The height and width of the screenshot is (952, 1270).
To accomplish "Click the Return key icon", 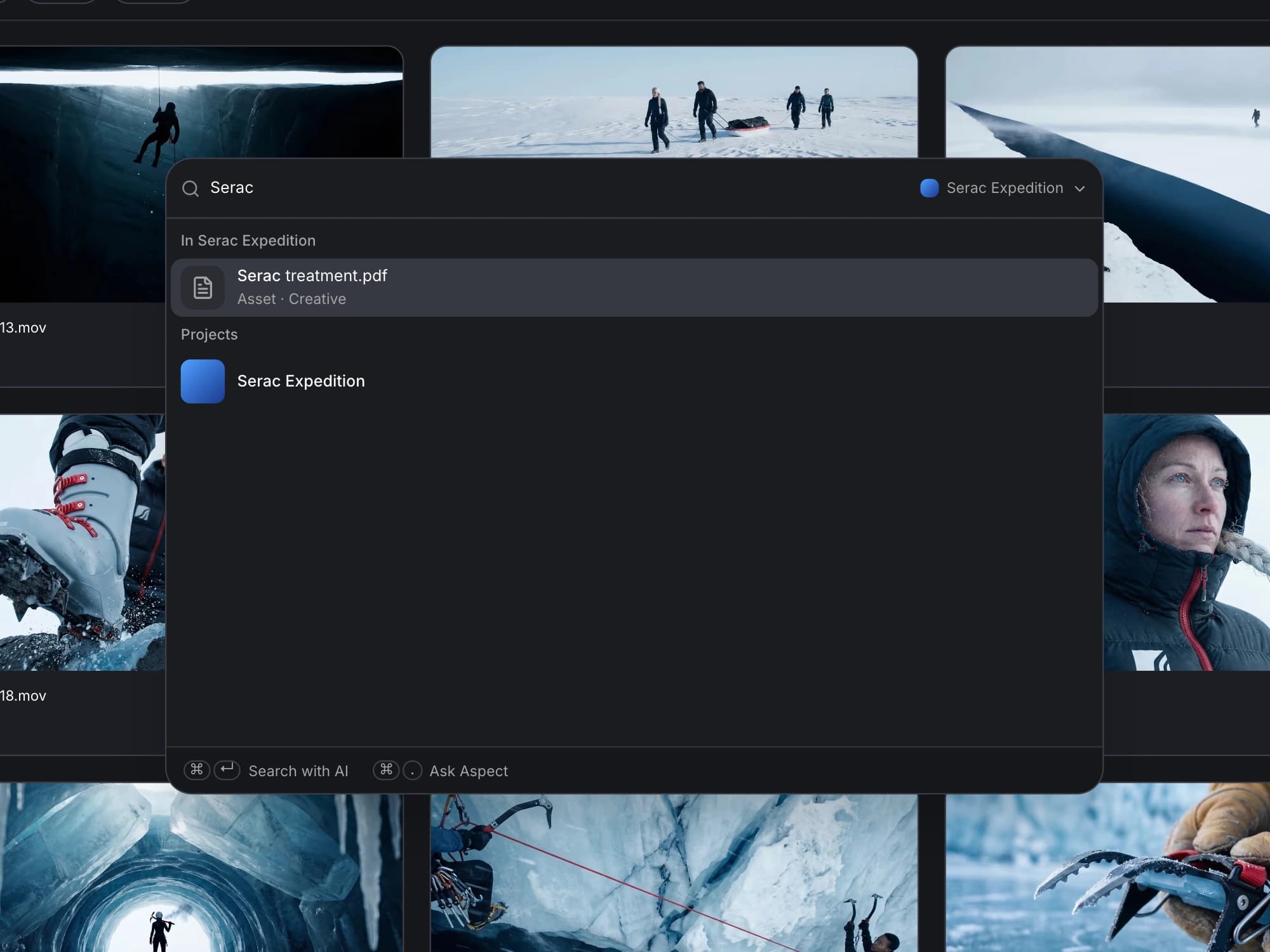I will tap(227, 770).
